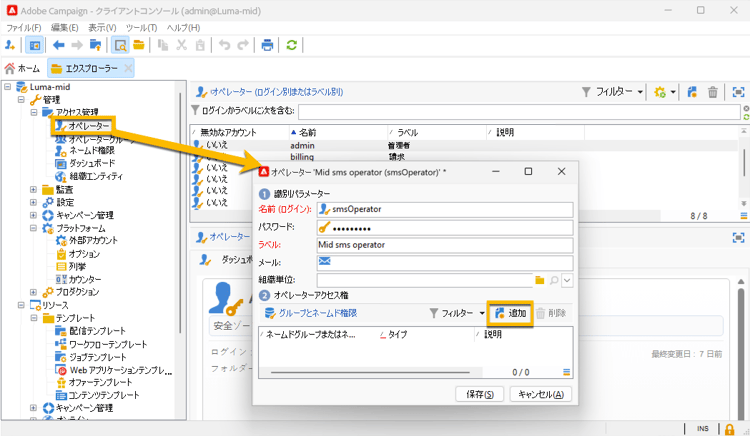Open the ツール(T) menu
750x436 pixels.
tap(141, 28)
